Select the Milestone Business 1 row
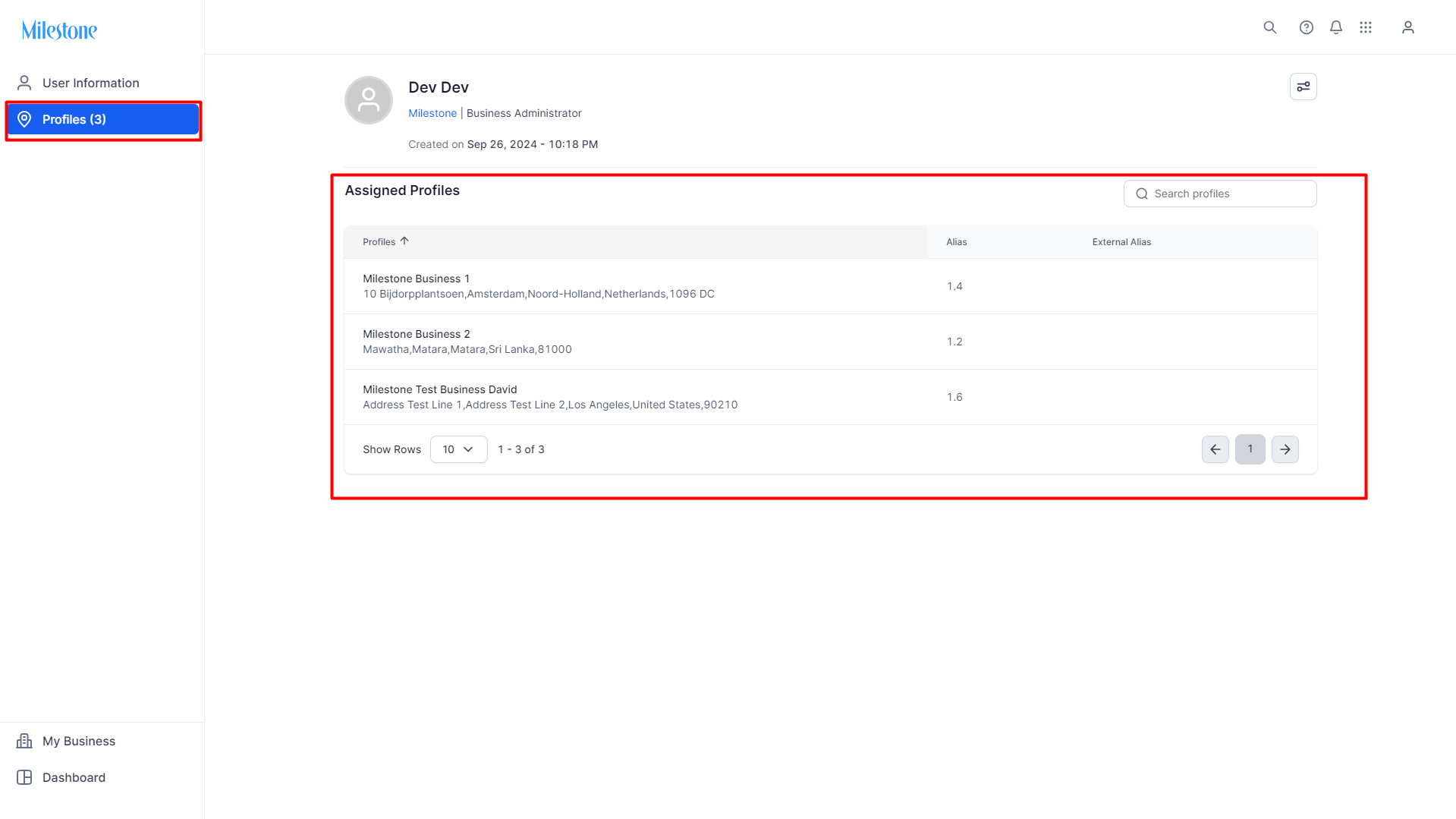Image resolution: width=1456 pixels, height=819 pixels. [x=830, y=286]
